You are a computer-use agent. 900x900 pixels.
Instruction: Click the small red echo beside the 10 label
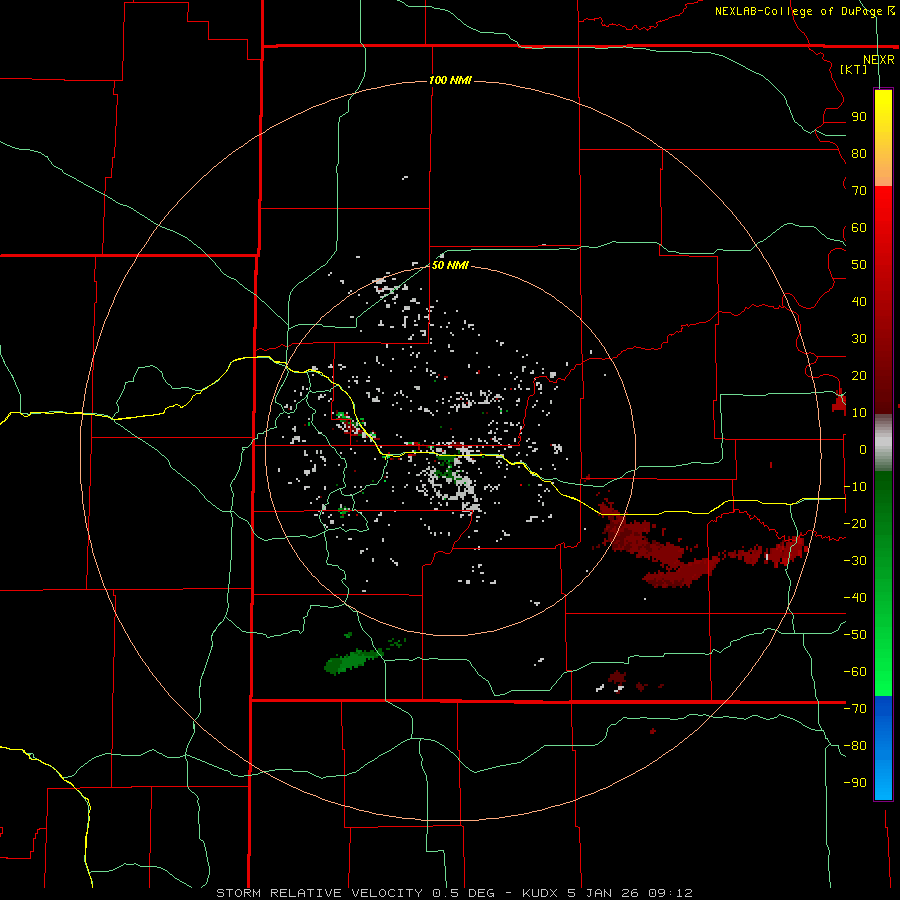pos(839,401)
